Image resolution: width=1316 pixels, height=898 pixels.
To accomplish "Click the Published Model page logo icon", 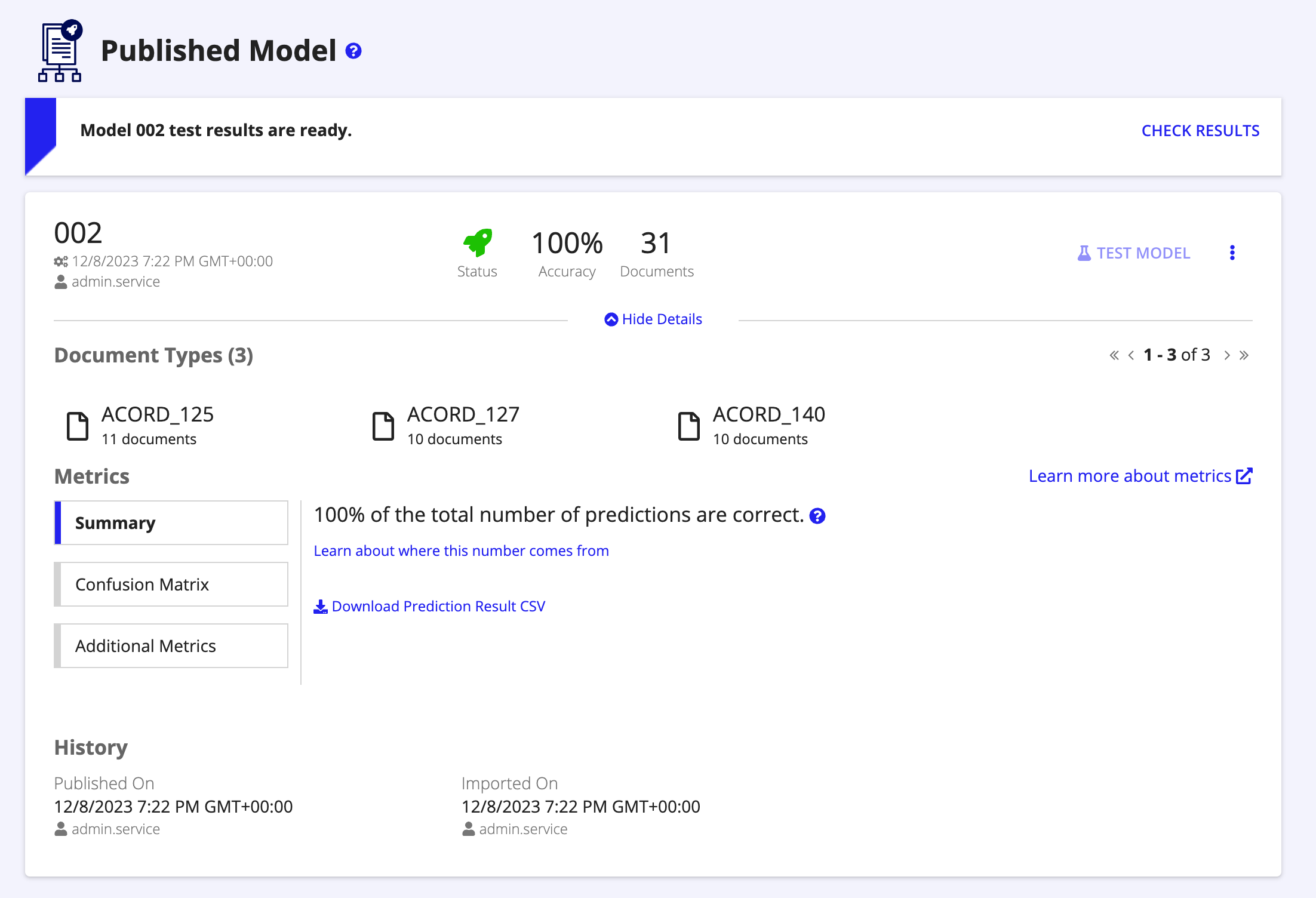I will (x=60, y=51).
